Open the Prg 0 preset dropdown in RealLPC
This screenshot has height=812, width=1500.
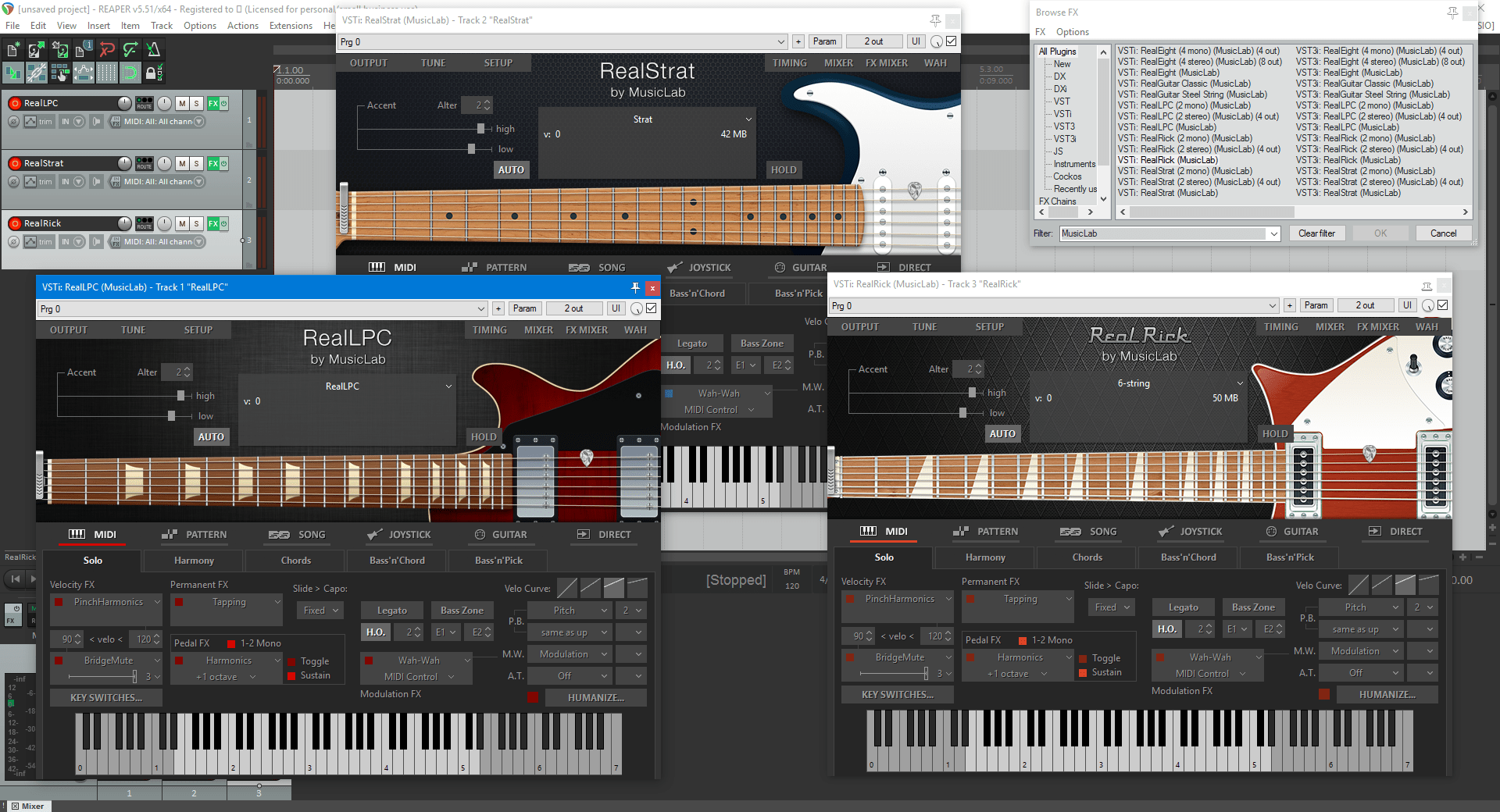coord(263,308)
